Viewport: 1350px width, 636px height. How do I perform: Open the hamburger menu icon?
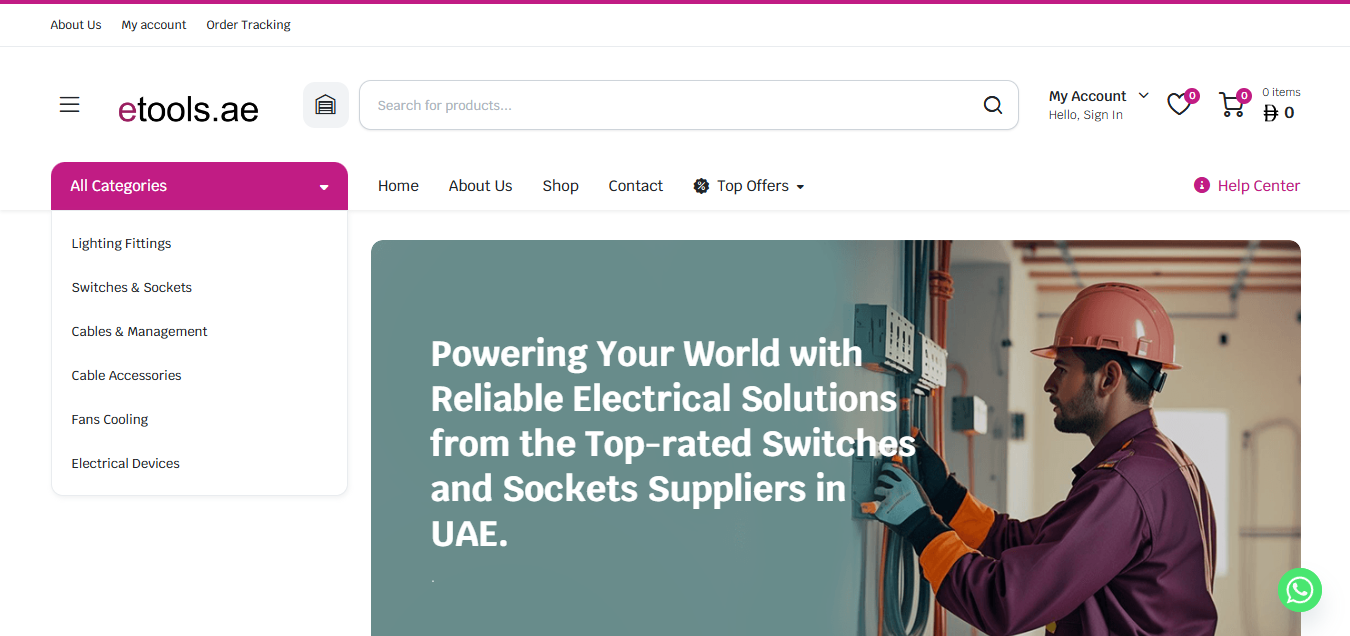(x=69, y=105)
